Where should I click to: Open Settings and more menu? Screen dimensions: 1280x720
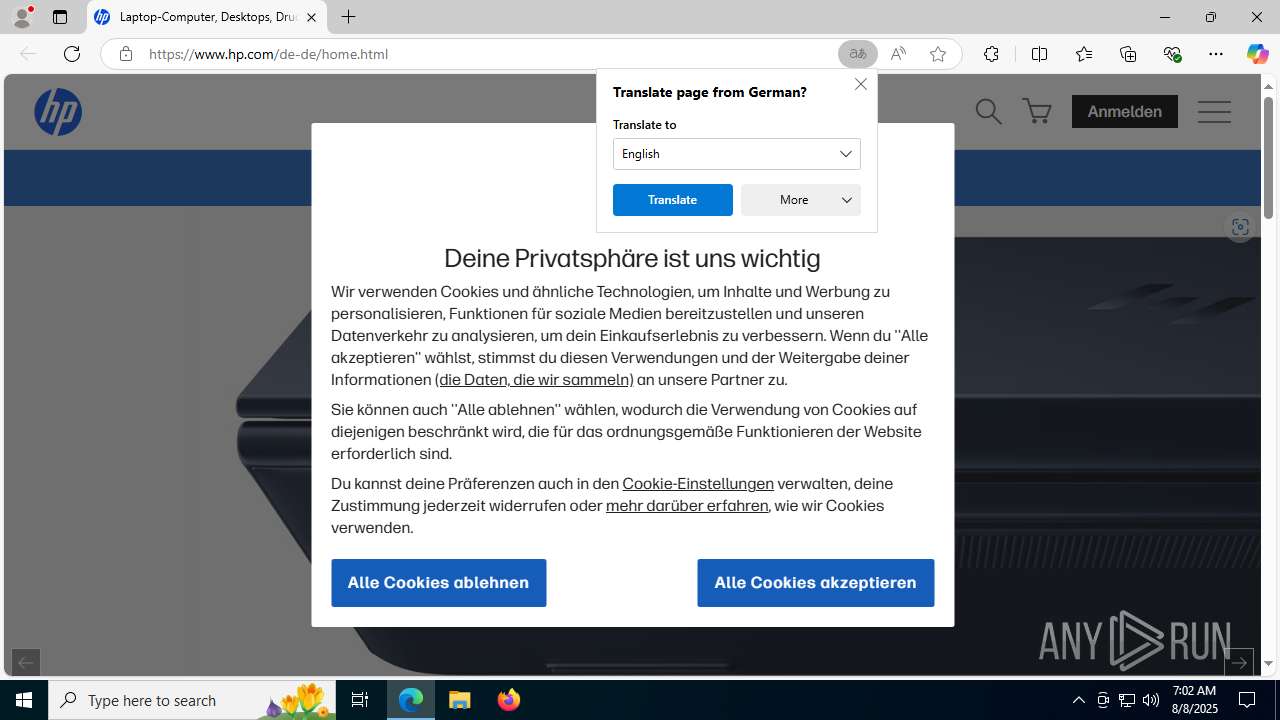[x=1216, y=54]
